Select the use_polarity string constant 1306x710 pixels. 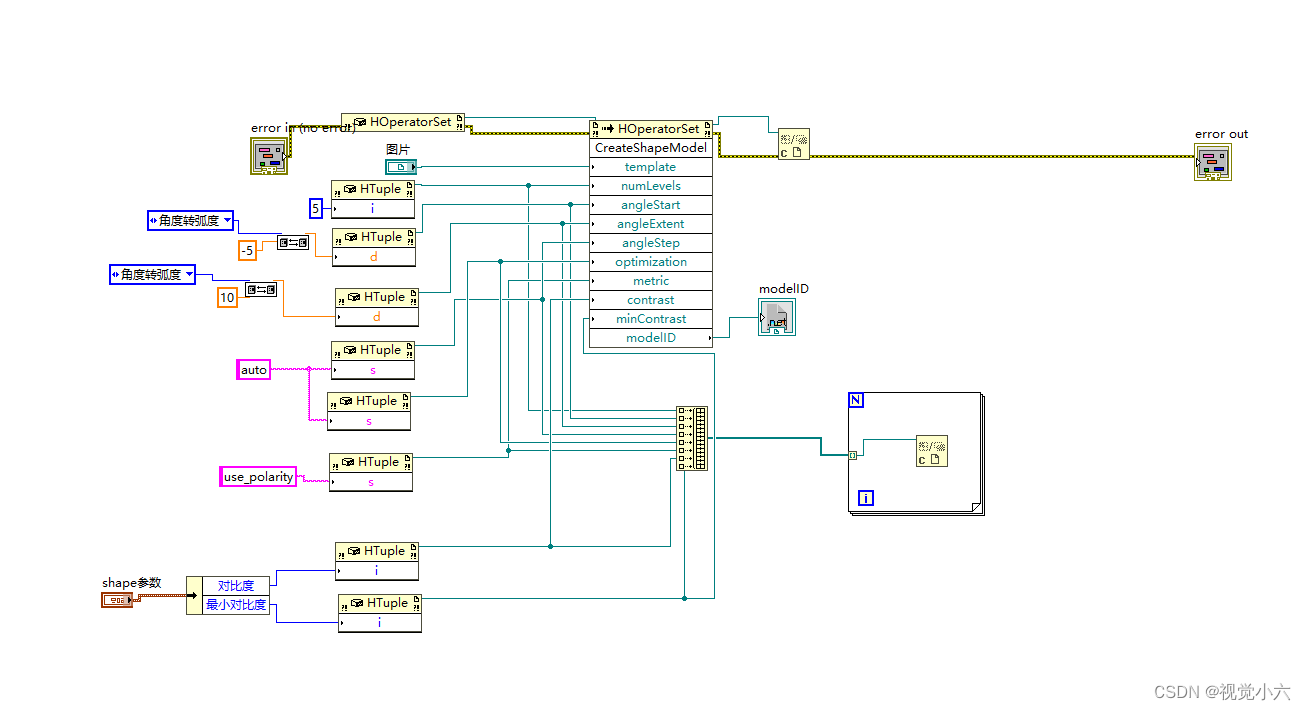[x=258, y=477]
